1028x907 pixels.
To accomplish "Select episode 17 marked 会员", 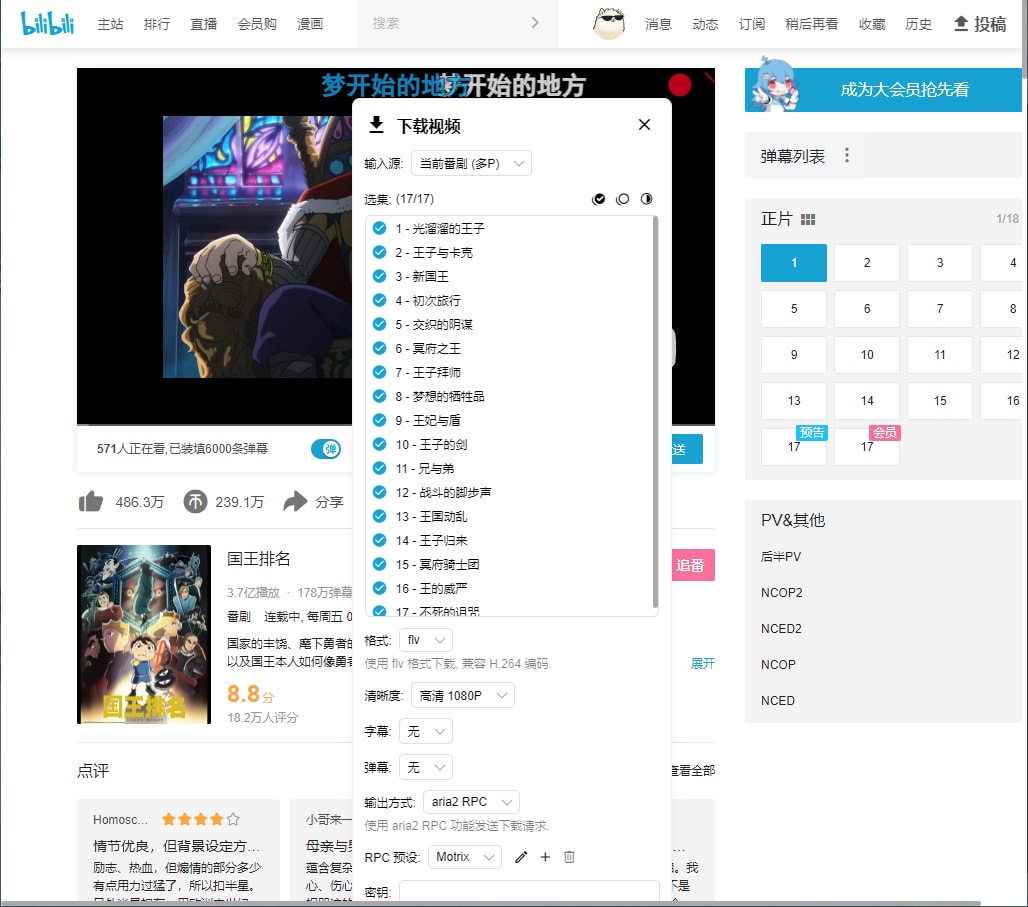I will [867, 447].
